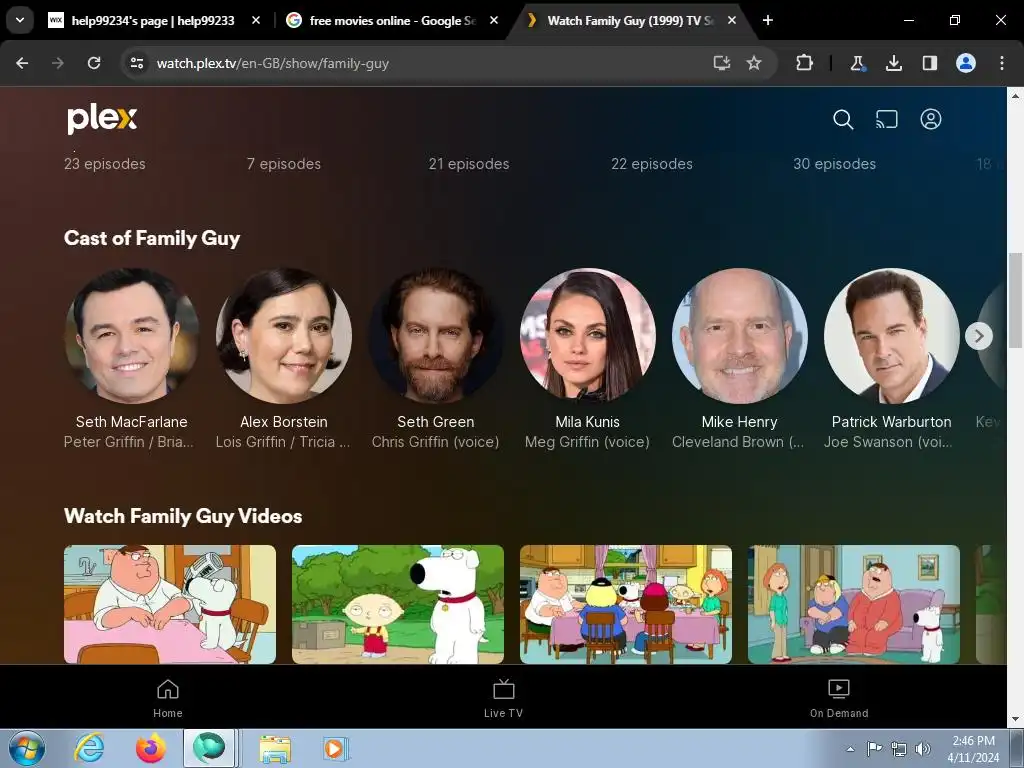Show hidden tray icons arrow
This screenshot has width=1024, height=768.
[850, 749]
